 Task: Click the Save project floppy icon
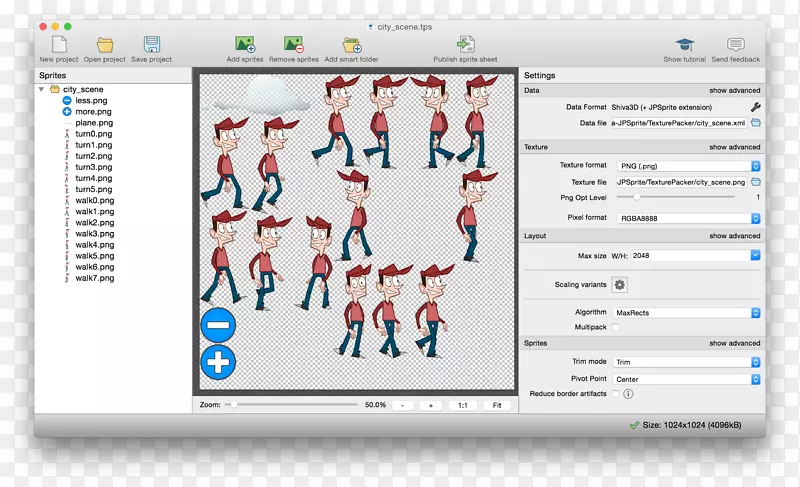pos(152,45)
